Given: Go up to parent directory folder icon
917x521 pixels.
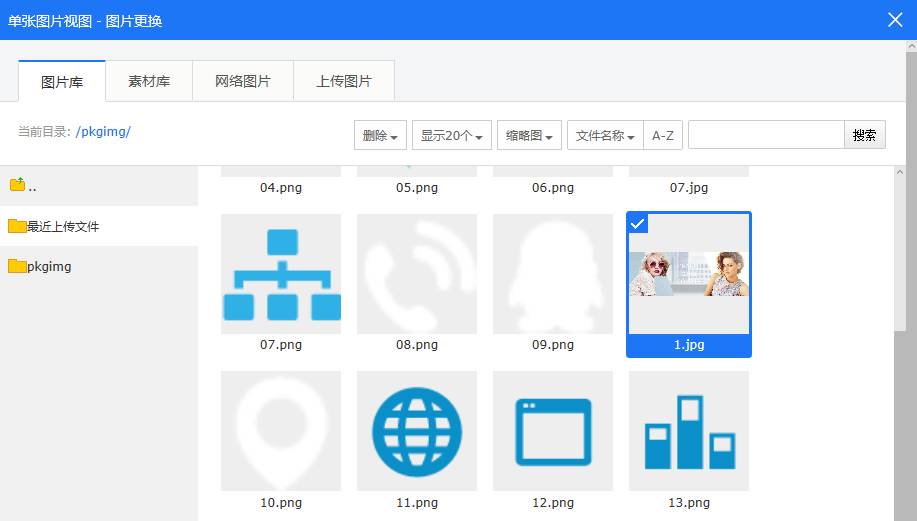Looking at the screenshot, I should (x=18, y=185).
